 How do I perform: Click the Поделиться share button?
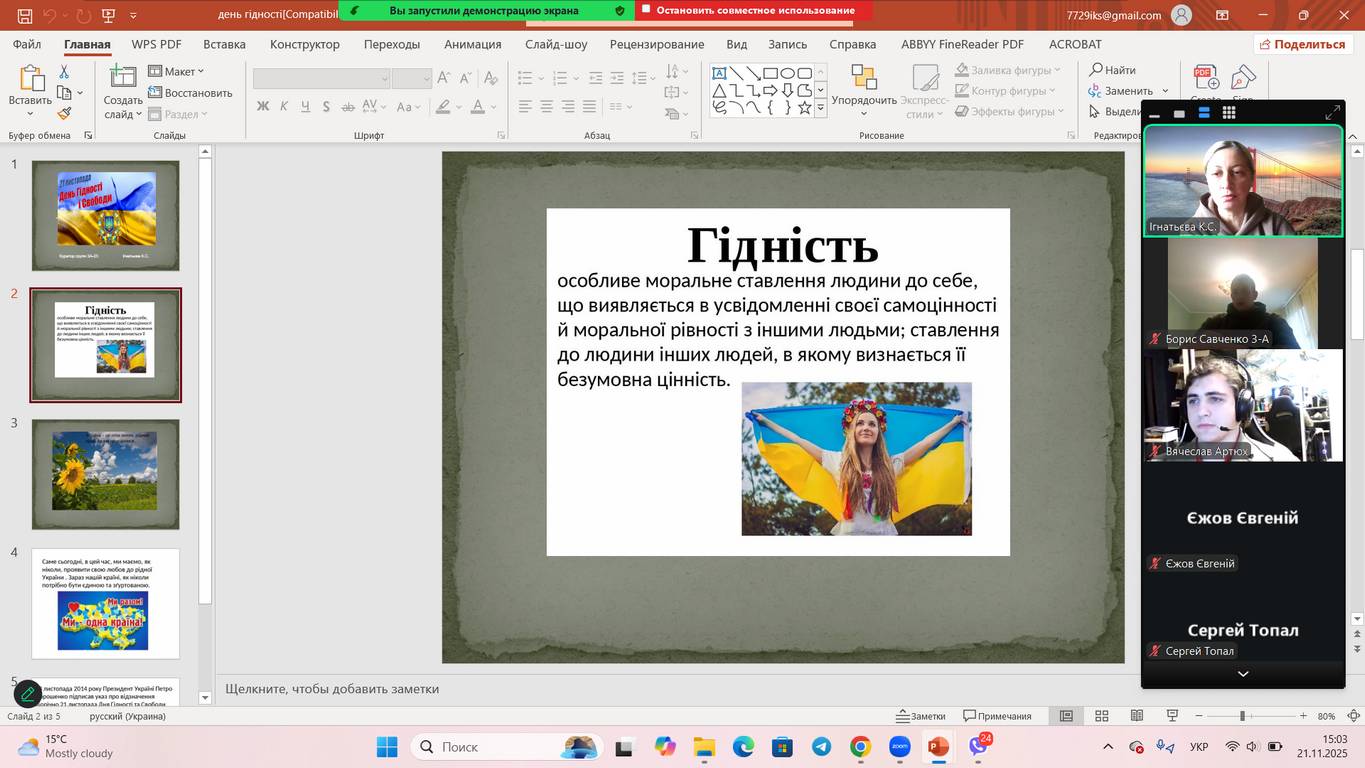coord(1303,44)
